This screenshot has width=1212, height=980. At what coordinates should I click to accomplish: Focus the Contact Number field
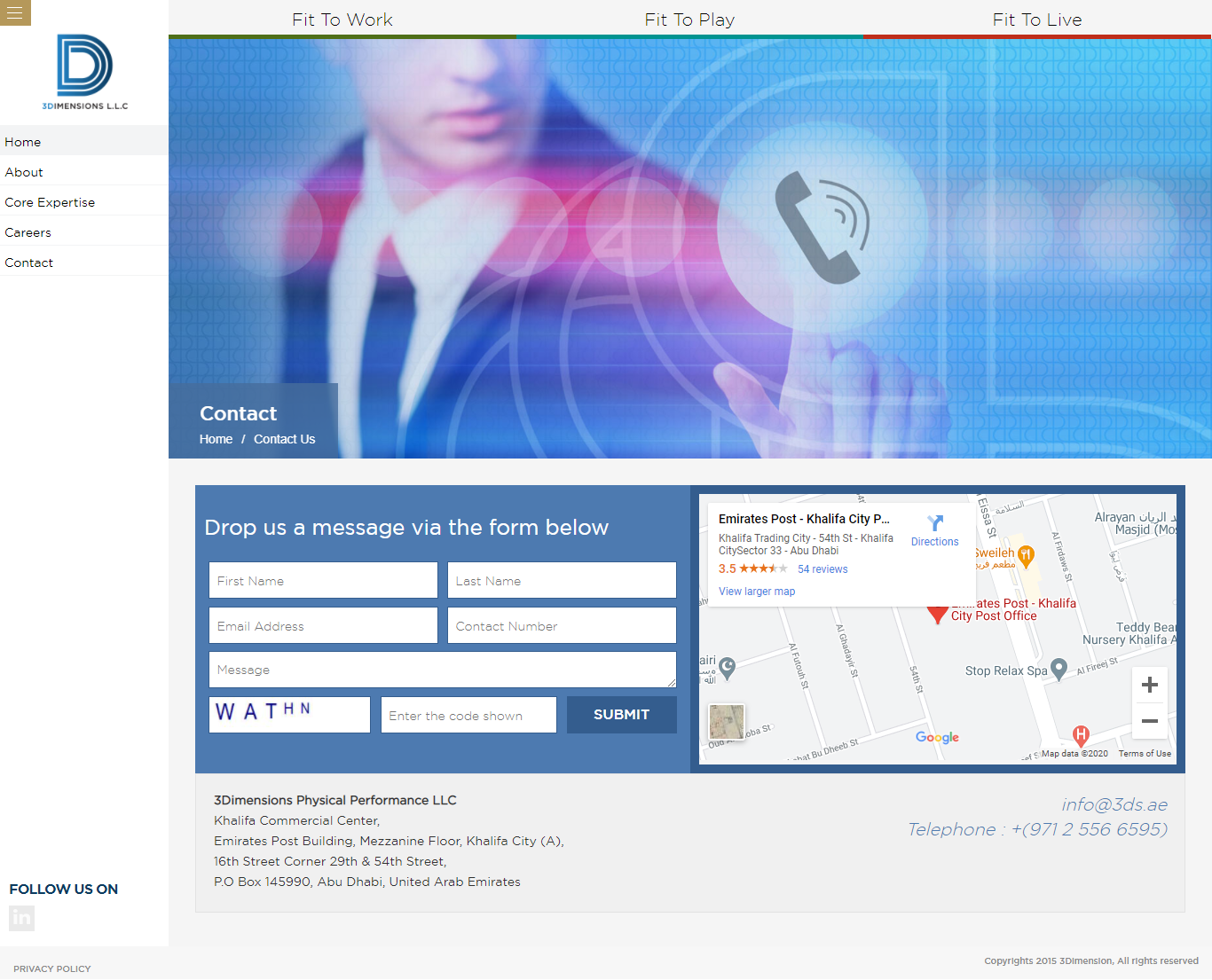[x=562, y=625]
